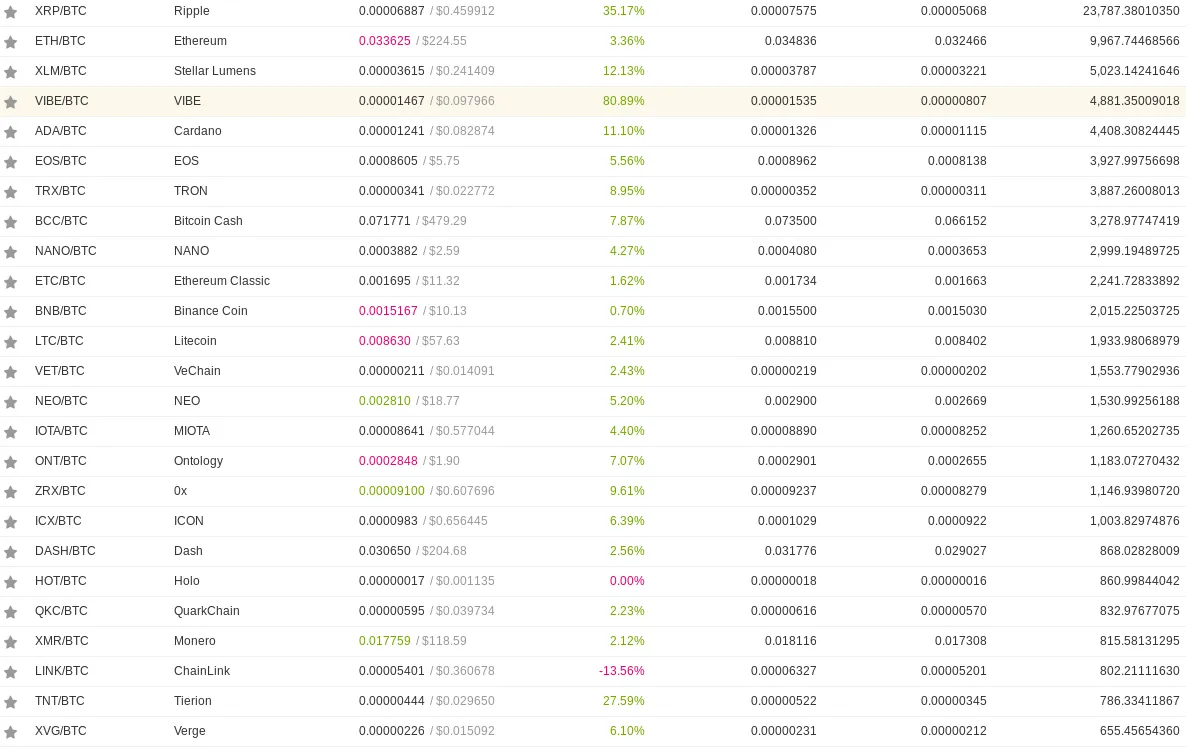Select the 35.17% change for XRP

[x=624, y=11]
